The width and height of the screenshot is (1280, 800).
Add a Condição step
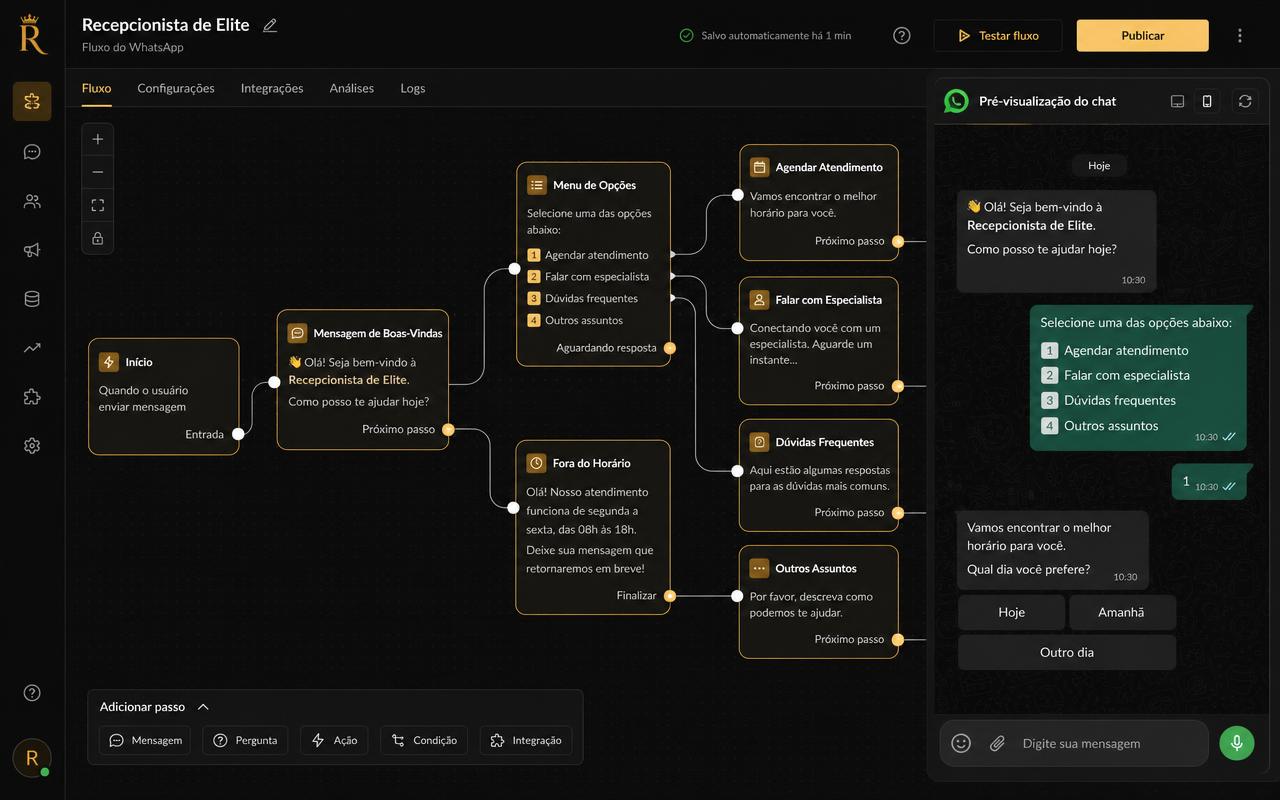(424, 741)
